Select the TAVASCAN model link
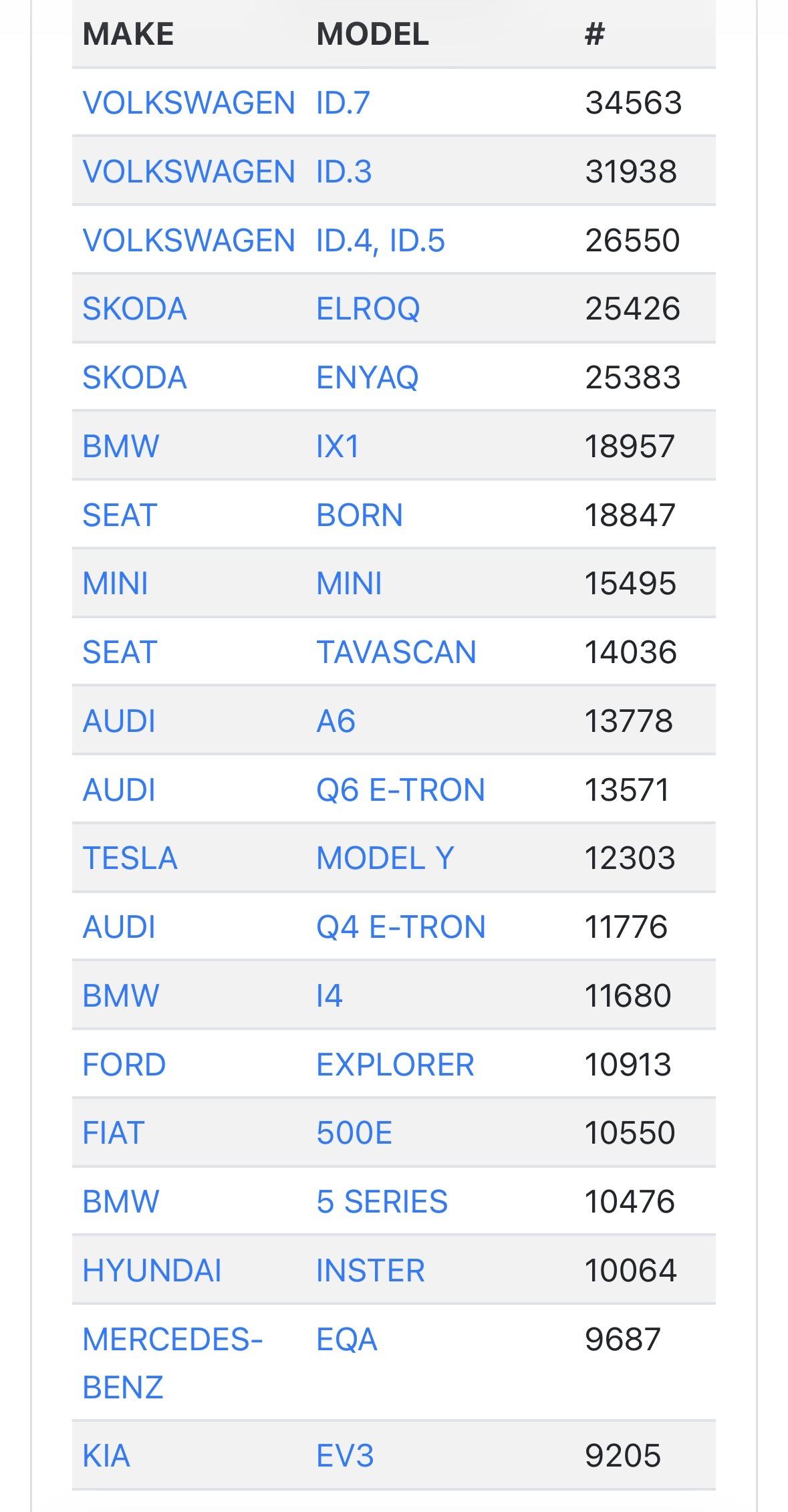This screenshot has height=1512, width=788. point(396,652)
